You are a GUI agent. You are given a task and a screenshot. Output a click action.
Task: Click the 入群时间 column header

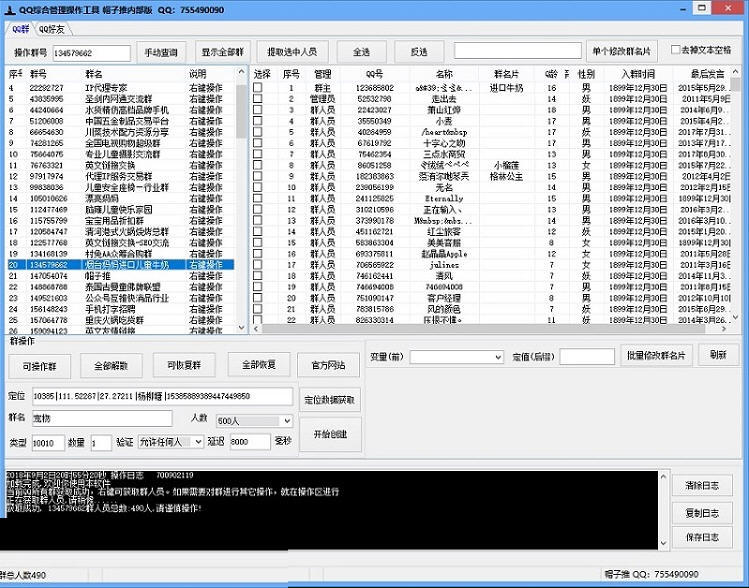[638, 74]
